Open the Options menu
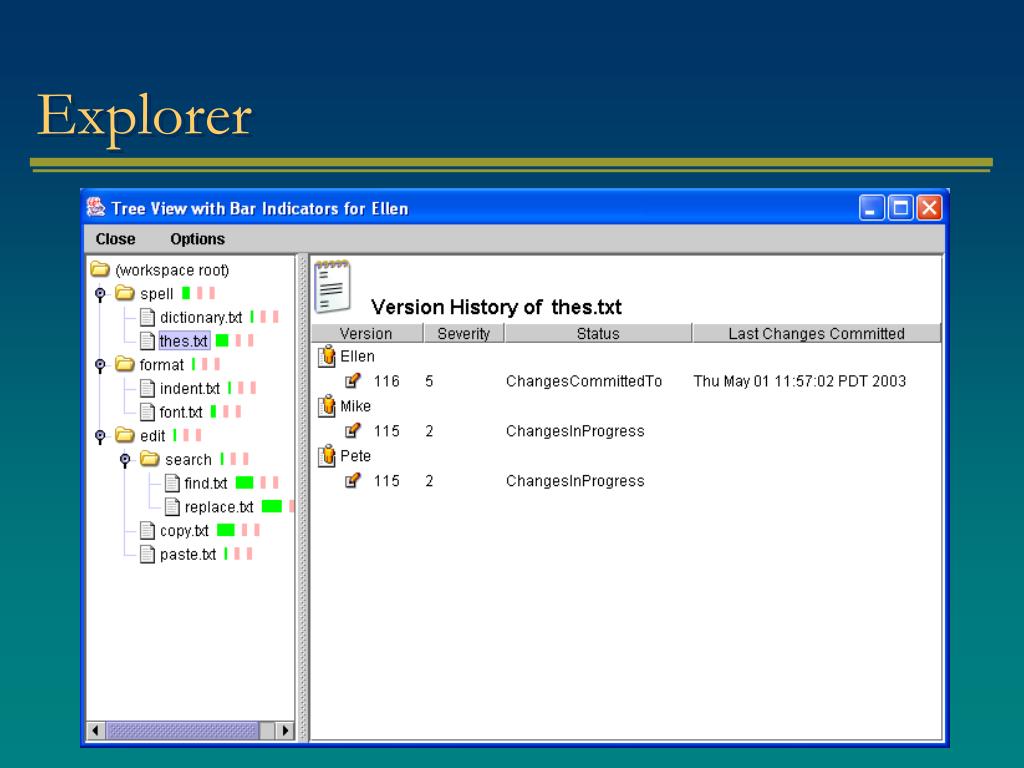The image size is (1024, 768). [x=197, y=239]
